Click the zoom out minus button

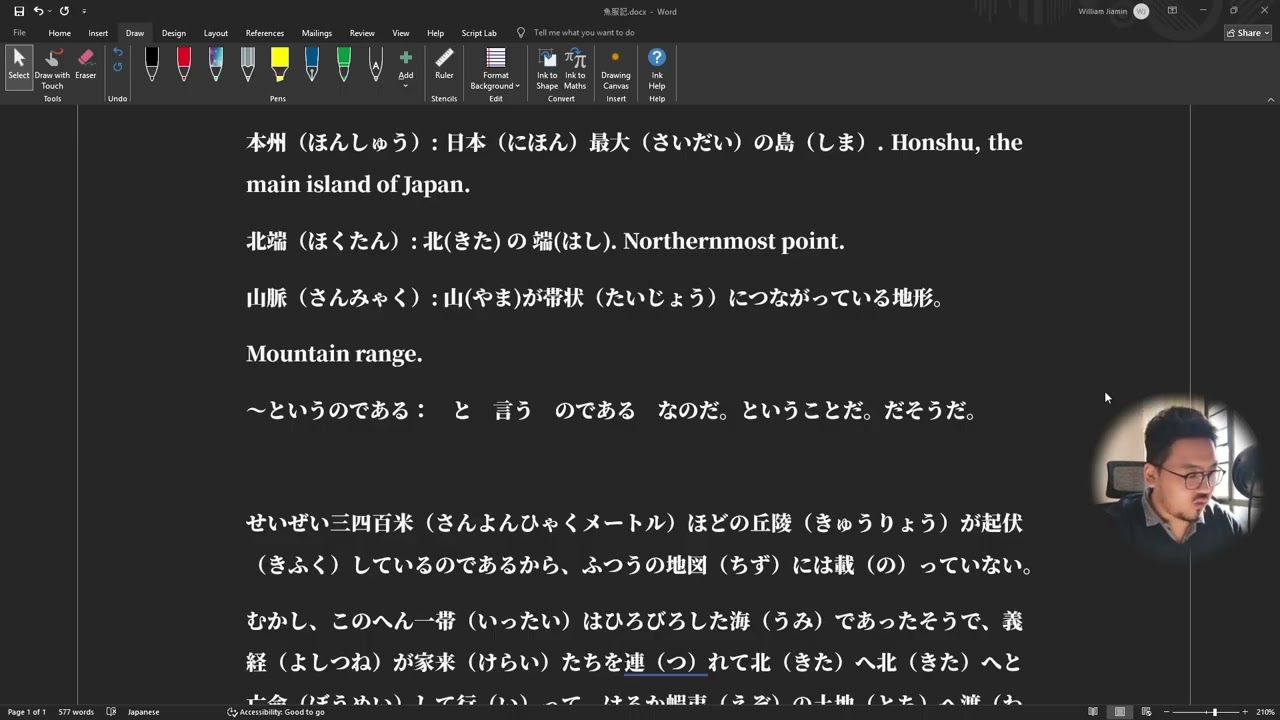coord(1167,712)
